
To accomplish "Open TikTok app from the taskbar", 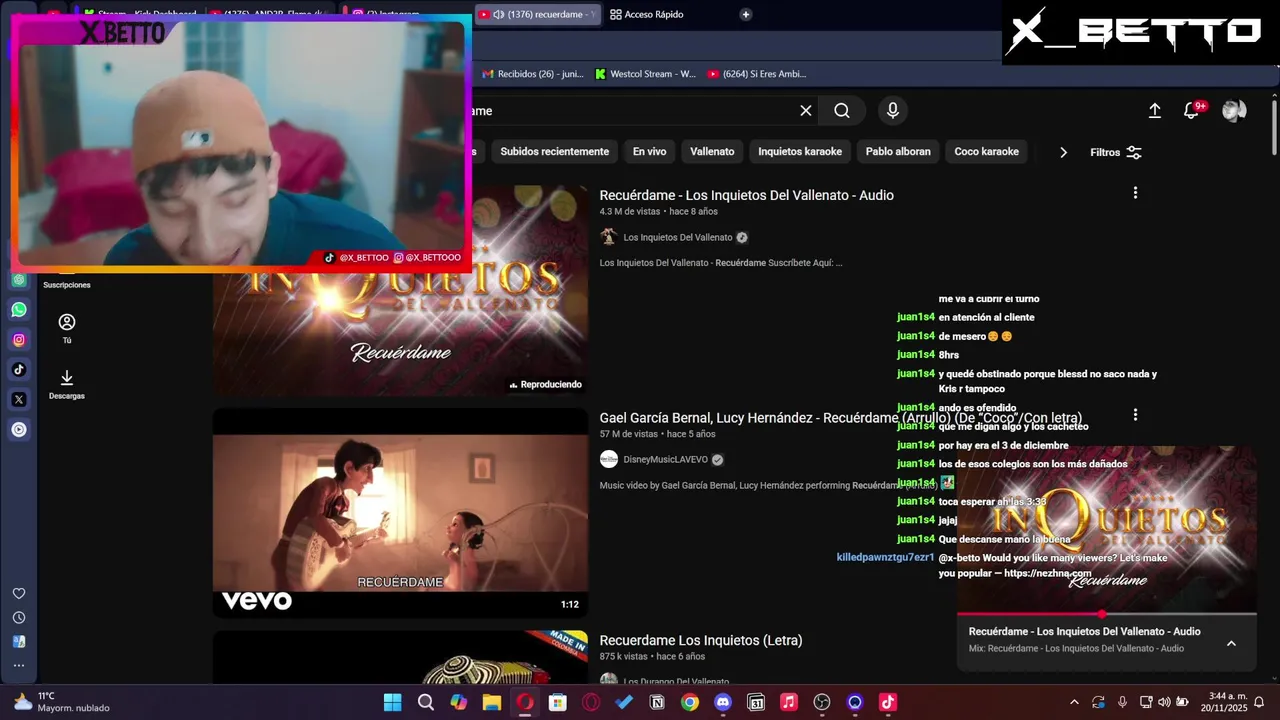I will tap(888, 702).
